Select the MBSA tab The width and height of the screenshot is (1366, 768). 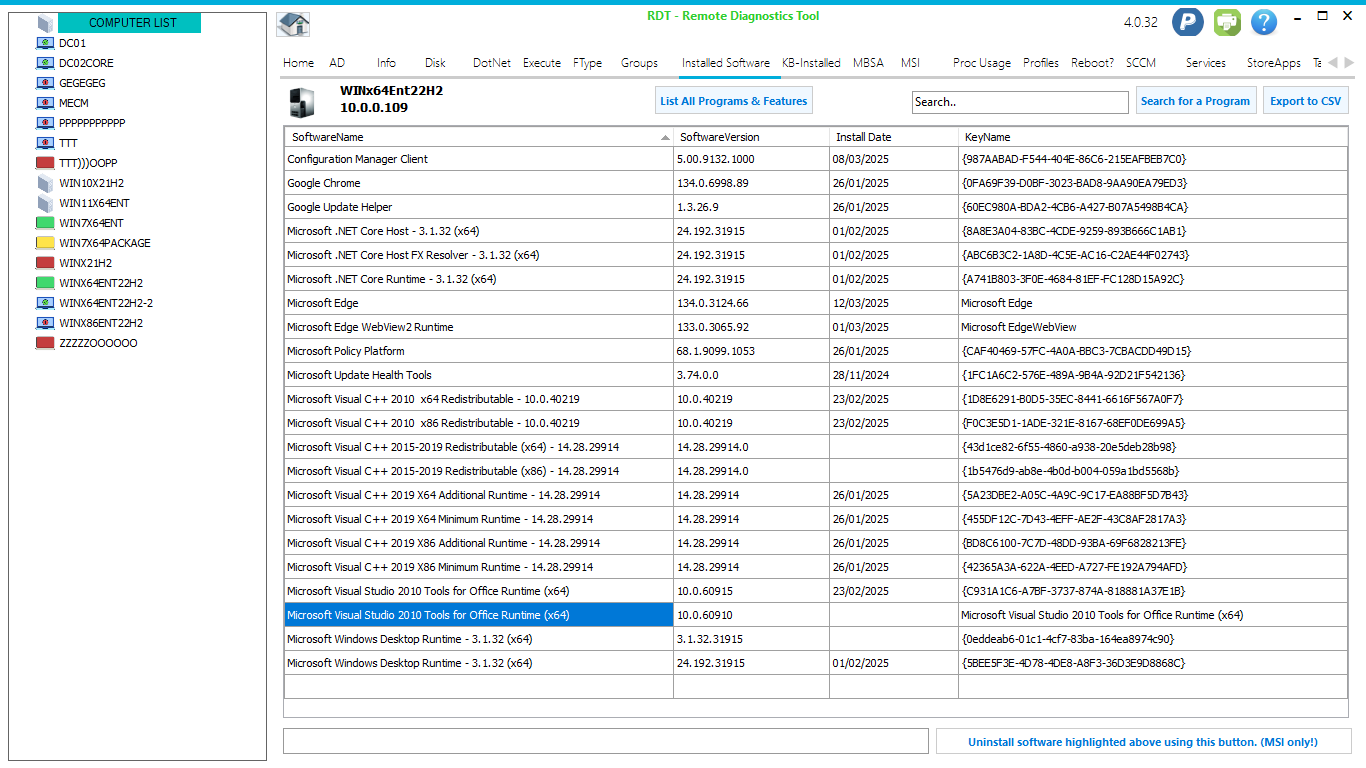(x=868, y=62)
